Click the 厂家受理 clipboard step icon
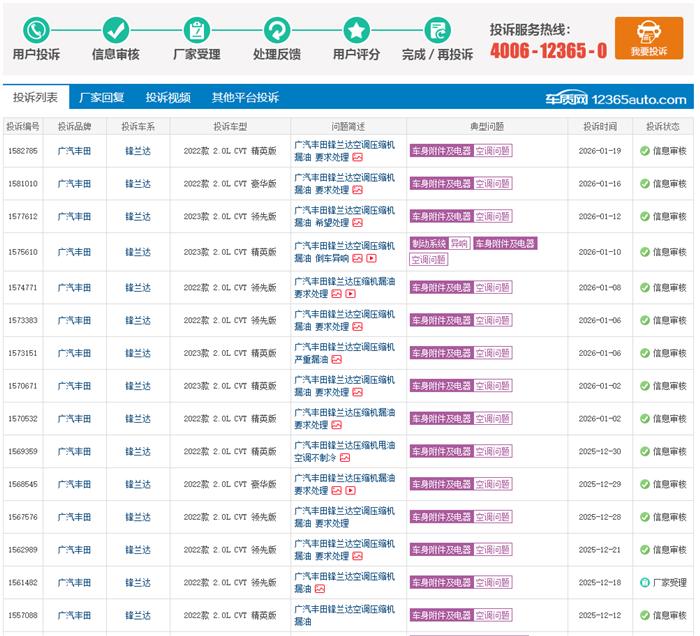 (x=197, y=30)
